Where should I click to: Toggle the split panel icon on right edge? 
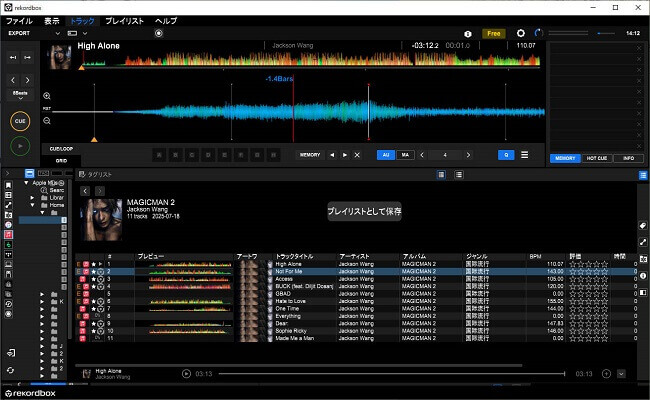pyautogui.click(x=643, y=292)
